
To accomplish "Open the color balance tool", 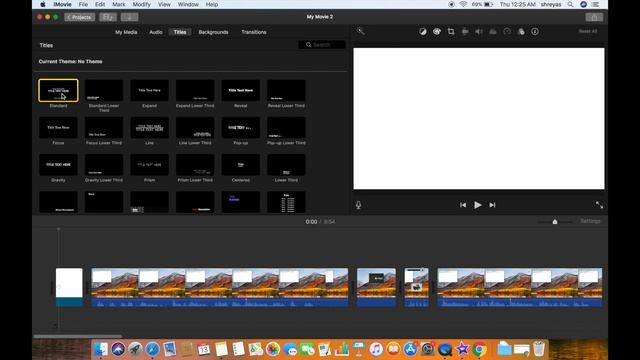I will click(x=423, y=31).
